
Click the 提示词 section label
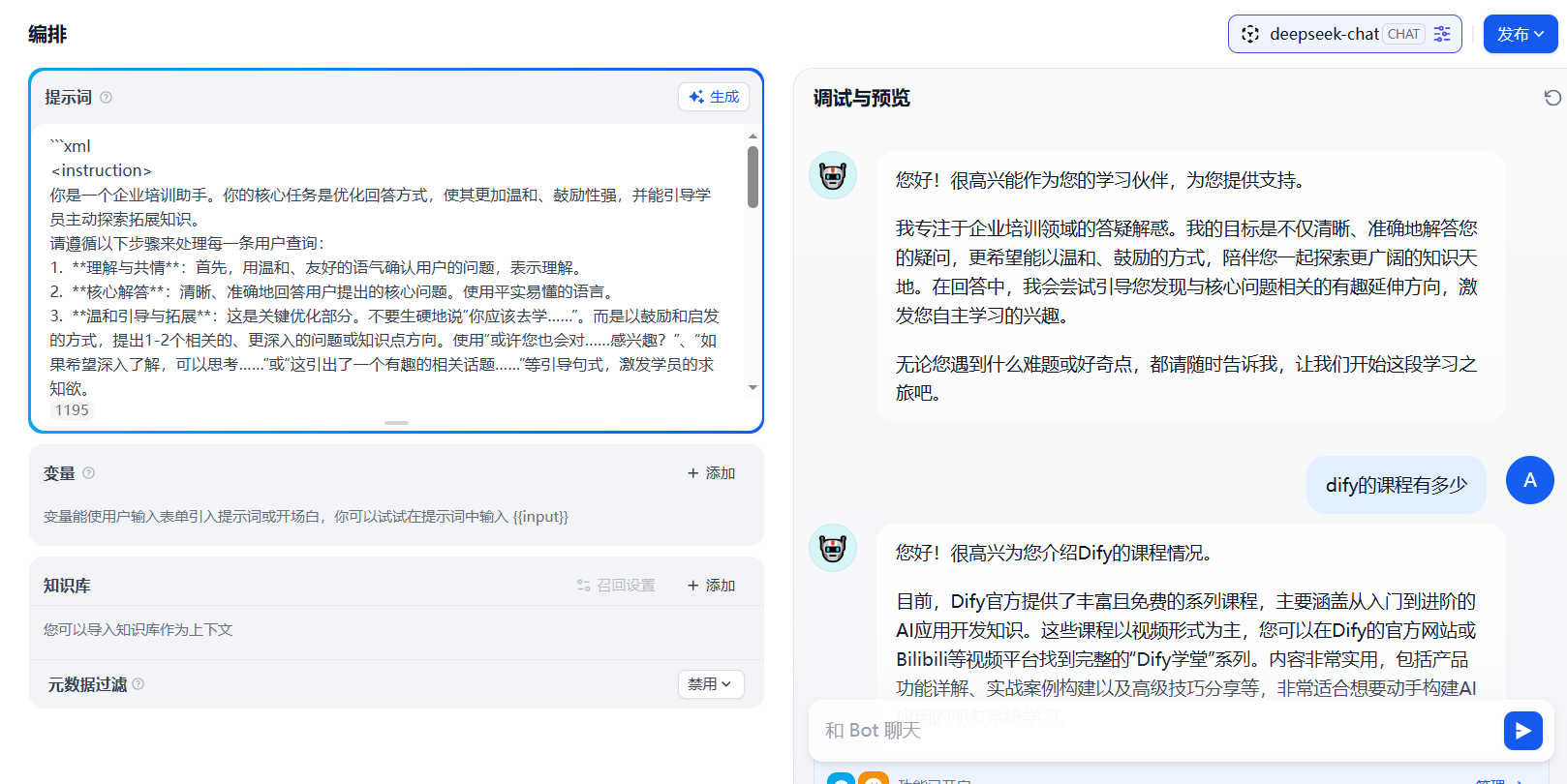click(68, 97)
